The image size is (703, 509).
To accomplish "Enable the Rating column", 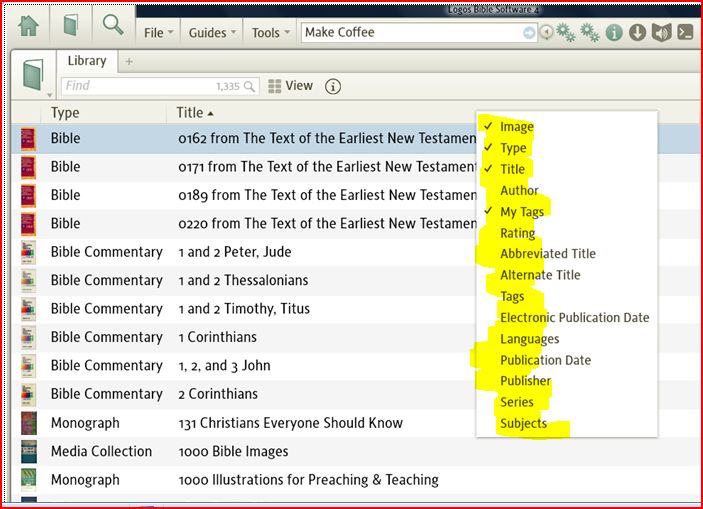I will (x=517, y=233).
